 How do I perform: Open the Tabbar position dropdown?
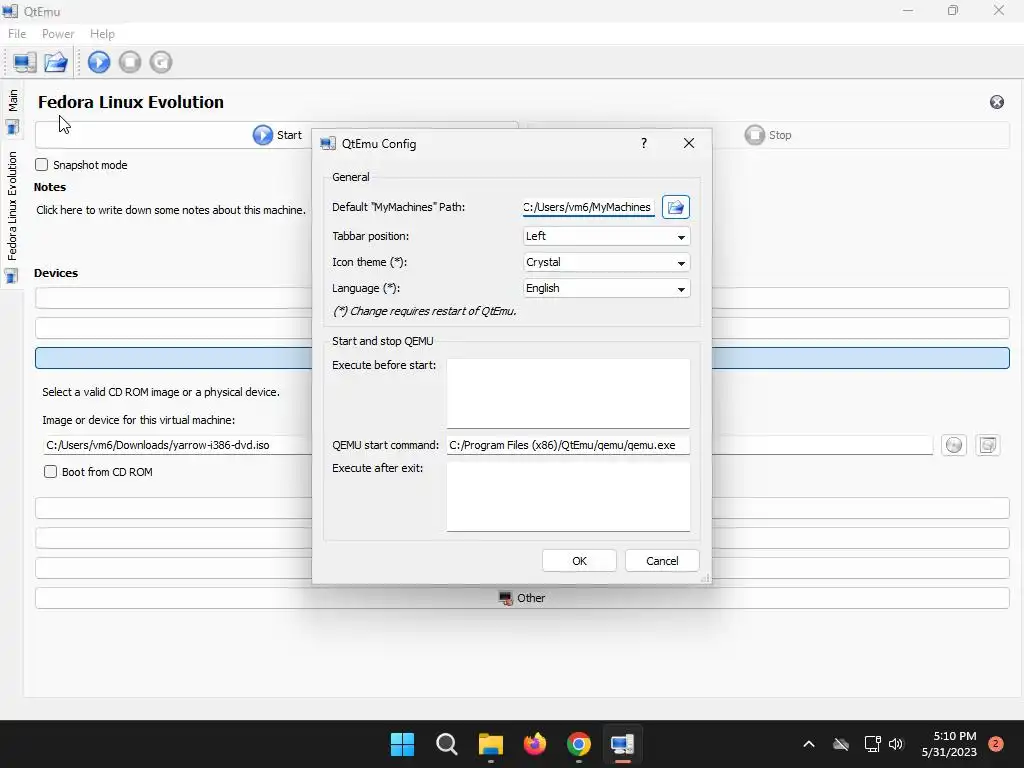click(607, 236)
